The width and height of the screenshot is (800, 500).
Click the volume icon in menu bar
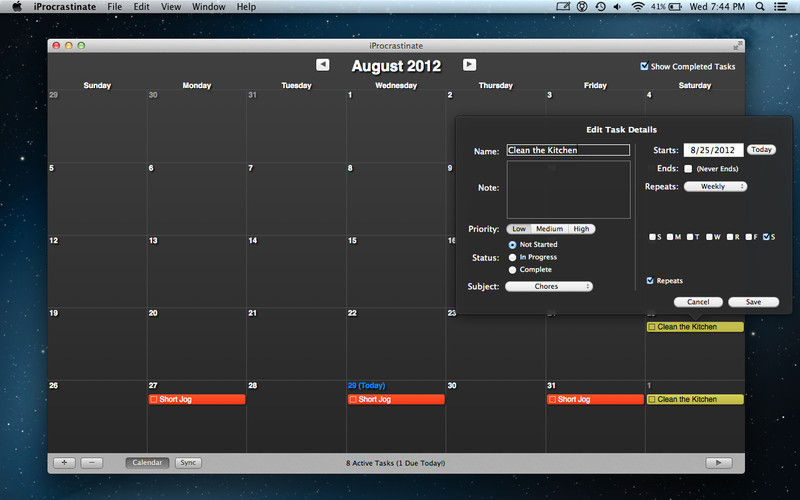pos(617,7)
